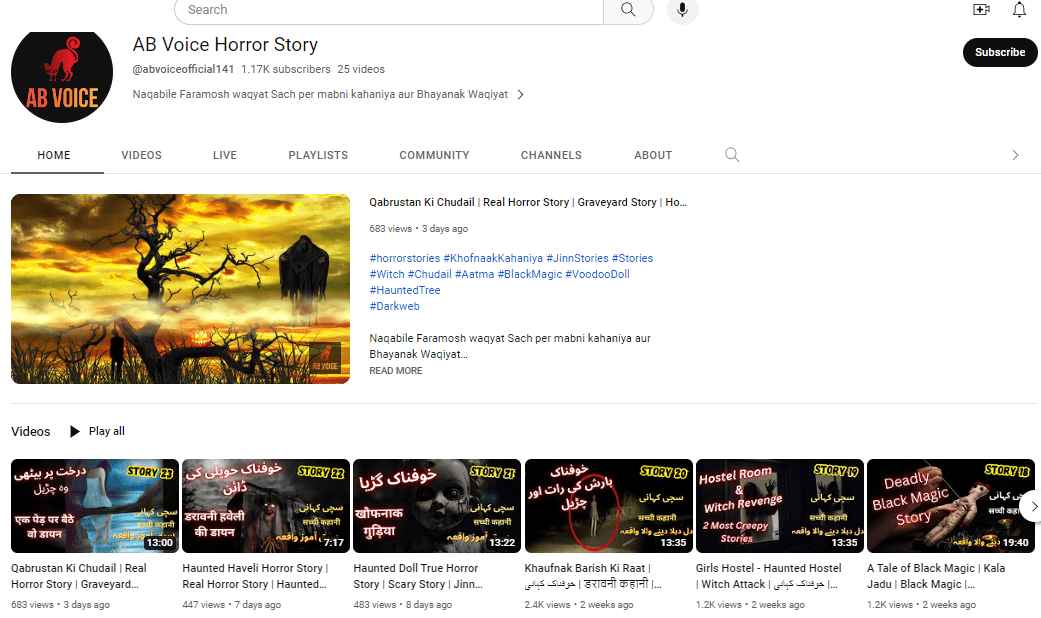The width and height of the screenshot is (1041, 618).
Task: Play the featured graveyard video thumbnail
Action: 181,289
